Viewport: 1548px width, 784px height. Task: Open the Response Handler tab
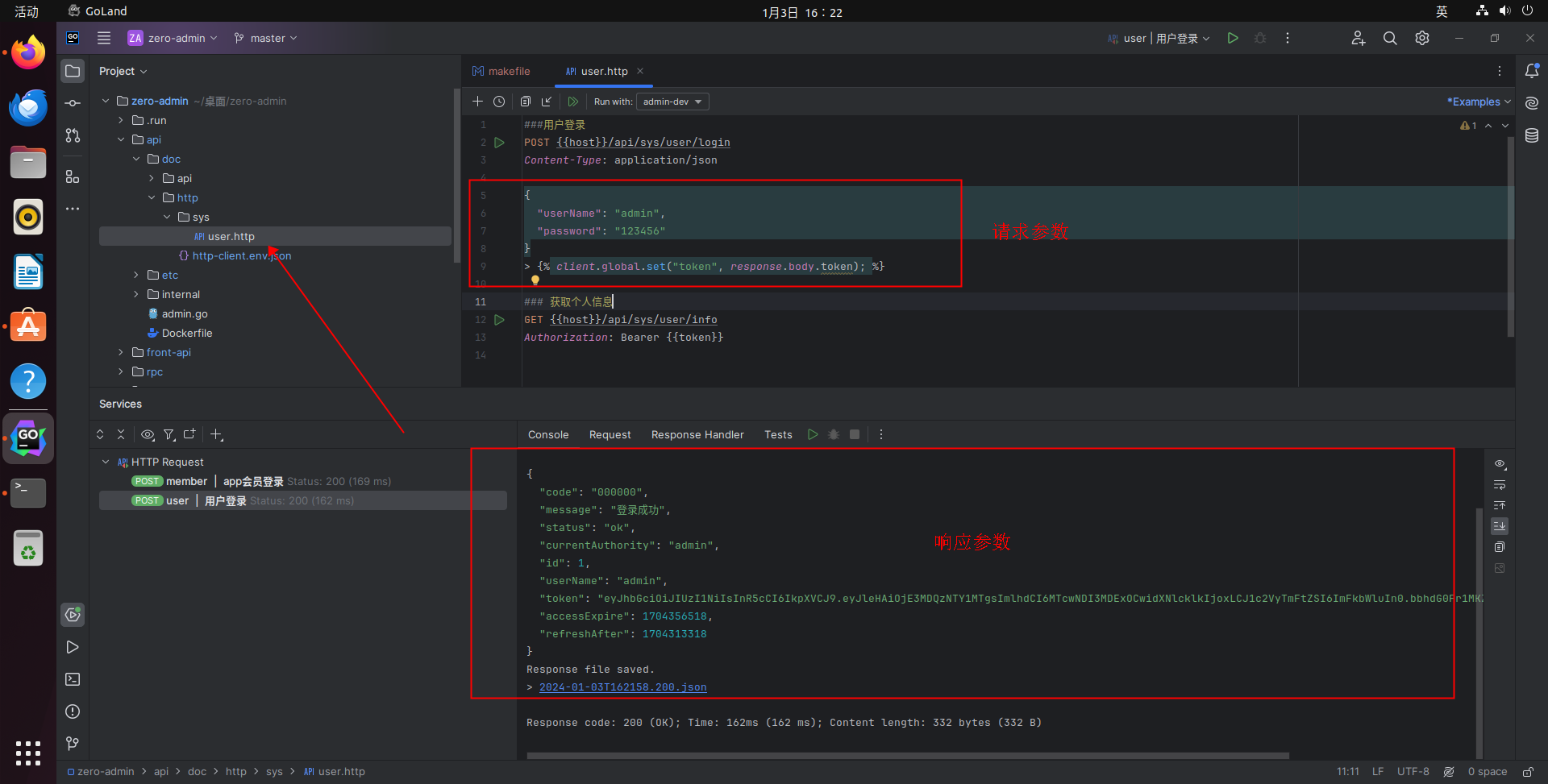pos(697,434)
